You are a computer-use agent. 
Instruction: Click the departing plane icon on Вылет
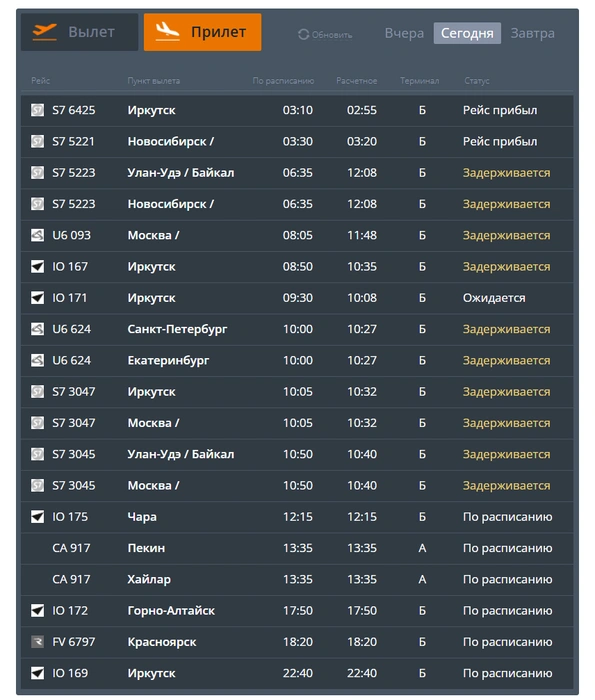tap(45, 32)
